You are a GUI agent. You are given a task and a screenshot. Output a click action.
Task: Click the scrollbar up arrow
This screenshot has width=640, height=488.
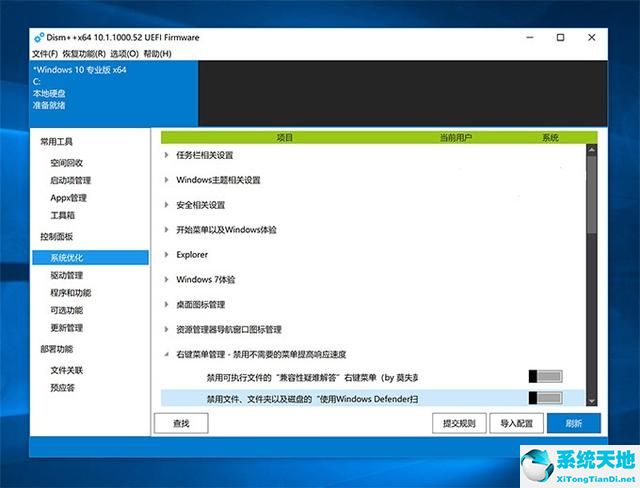[x=591, y=150]
